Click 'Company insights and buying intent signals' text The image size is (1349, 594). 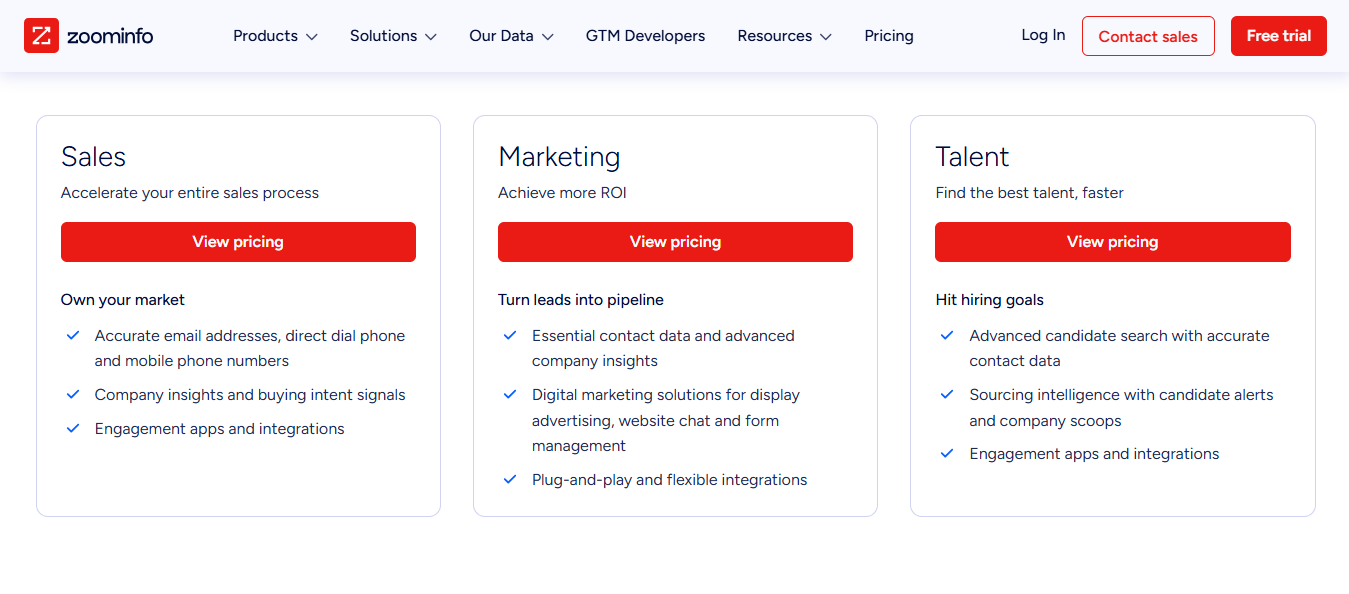coord(250,395)
